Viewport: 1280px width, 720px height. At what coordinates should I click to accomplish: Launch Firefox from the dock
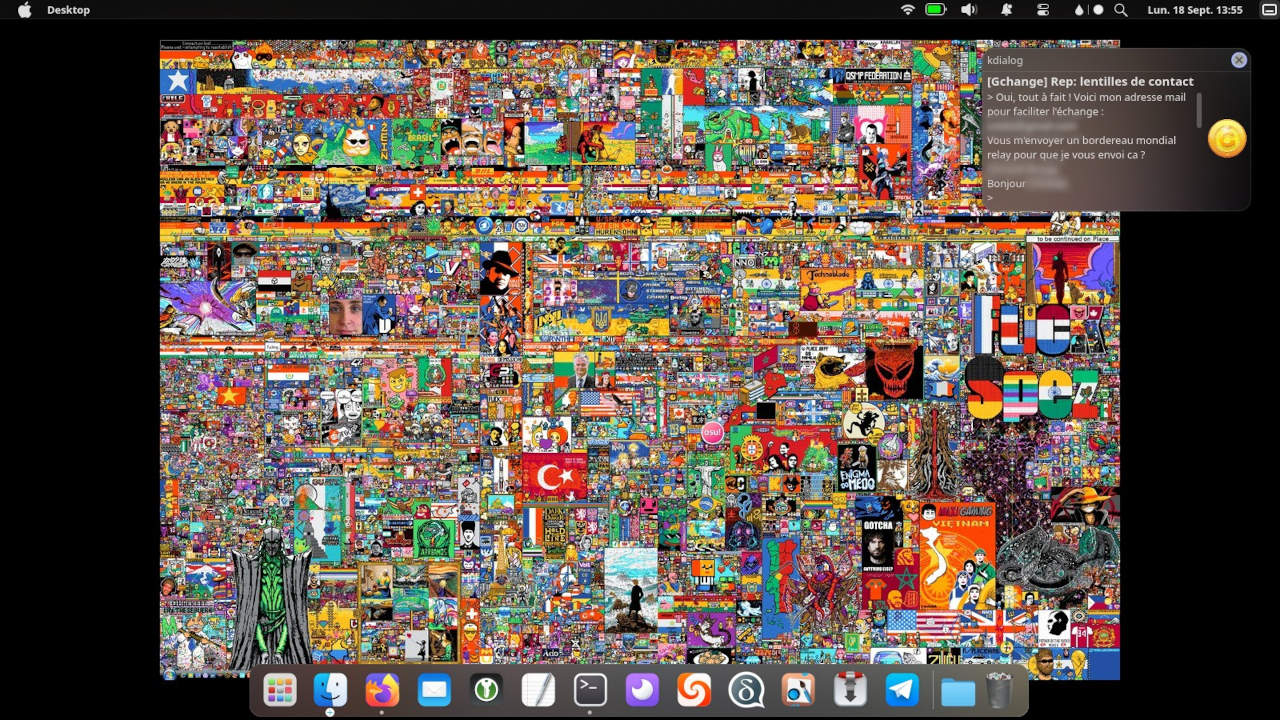(382, 690)
